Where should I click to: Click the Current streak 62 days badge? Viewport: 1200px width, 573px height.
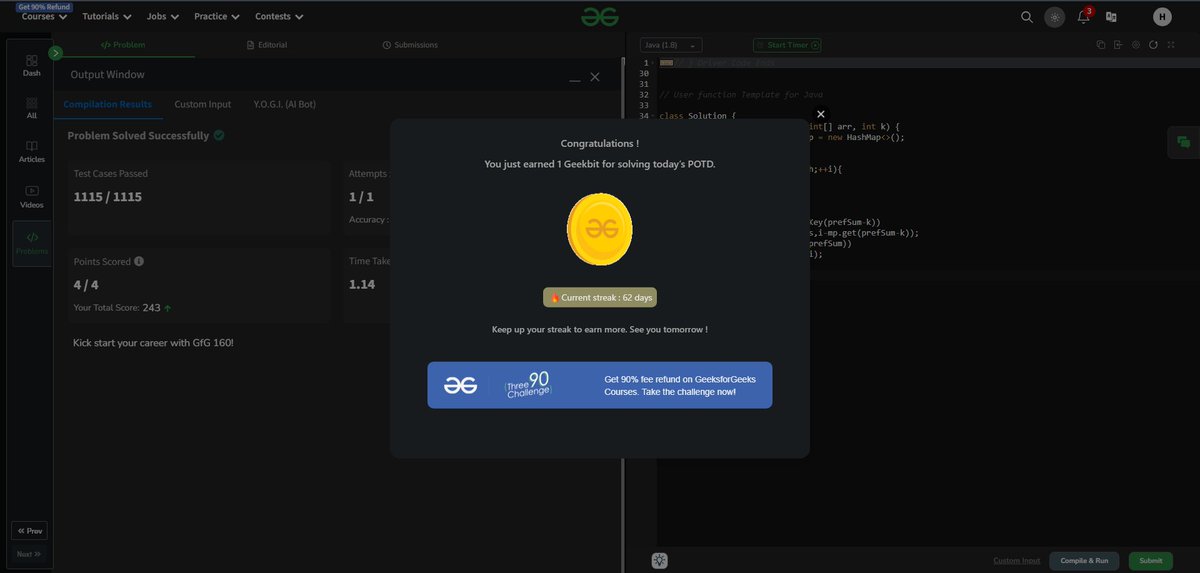pyautogui.click(x=600, y=297)
